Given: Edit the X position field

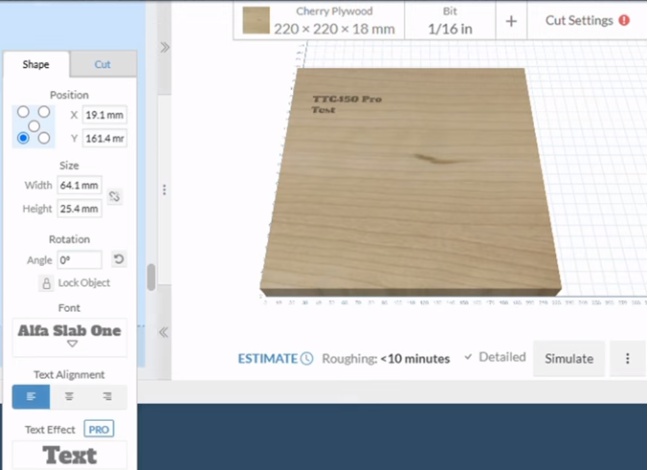Looking at the screenshot, I should coord(104,115).
